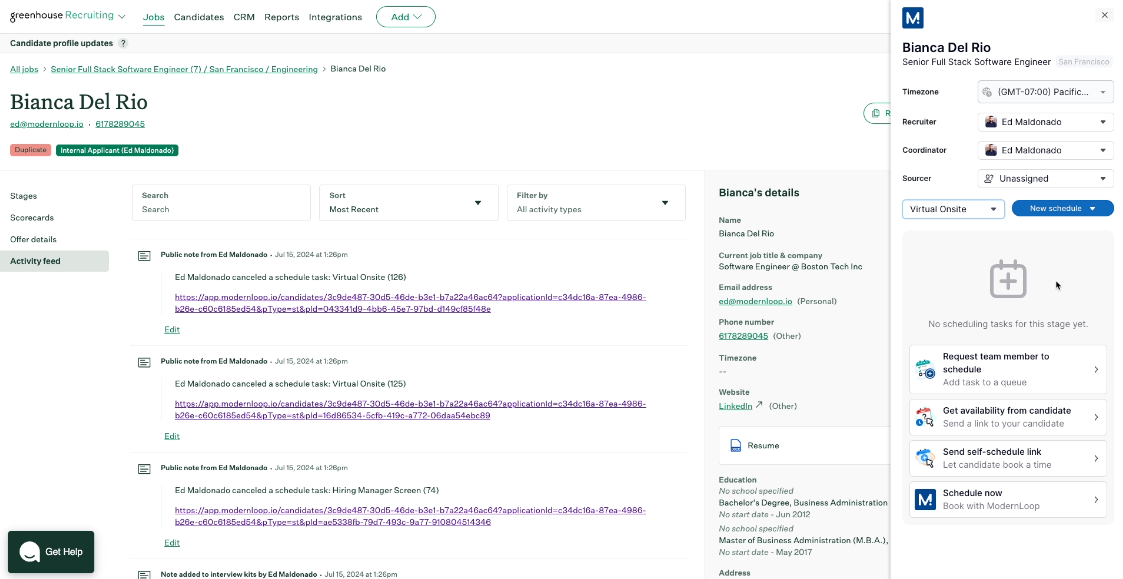1123x579 pixels.
Task: Click the Request team member to schedule icon
Action: tap(926, 369)
